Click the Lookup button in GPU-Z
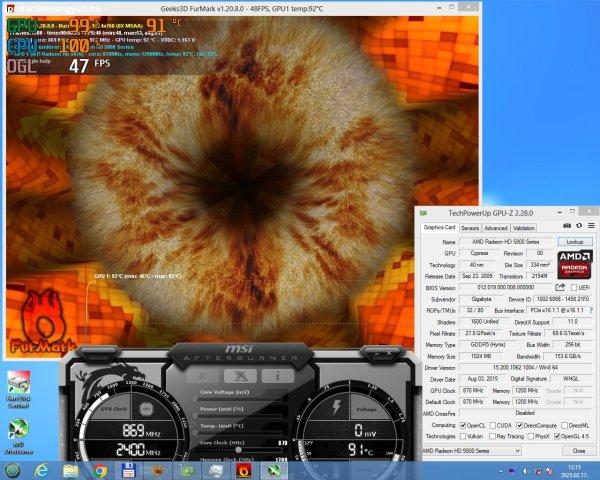This screenshot has width=600, height=480. (x=575, y=242)
